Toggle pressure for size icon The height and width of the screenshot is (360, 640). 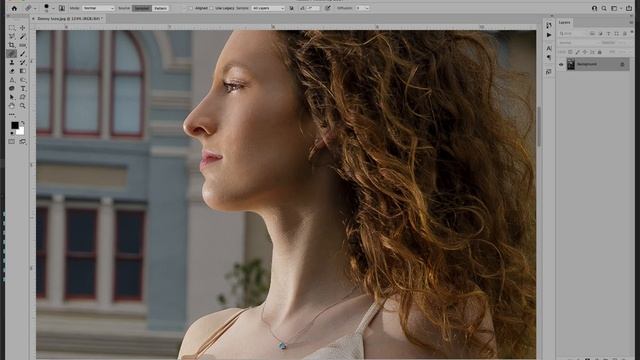coord(328,8)
